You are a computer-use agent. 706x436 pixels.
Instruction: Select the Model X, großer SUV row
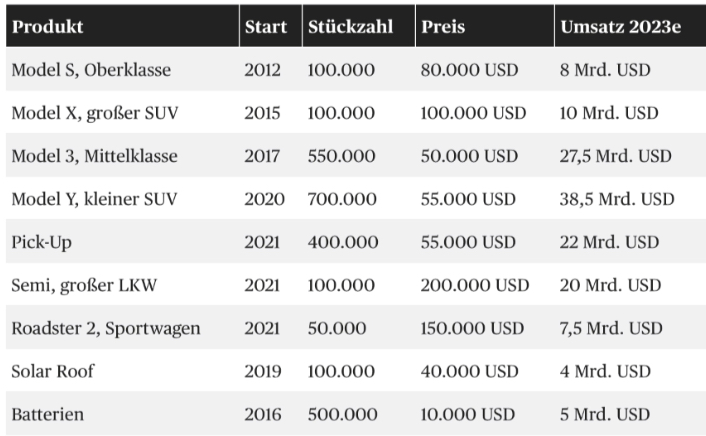click(356, 113)
